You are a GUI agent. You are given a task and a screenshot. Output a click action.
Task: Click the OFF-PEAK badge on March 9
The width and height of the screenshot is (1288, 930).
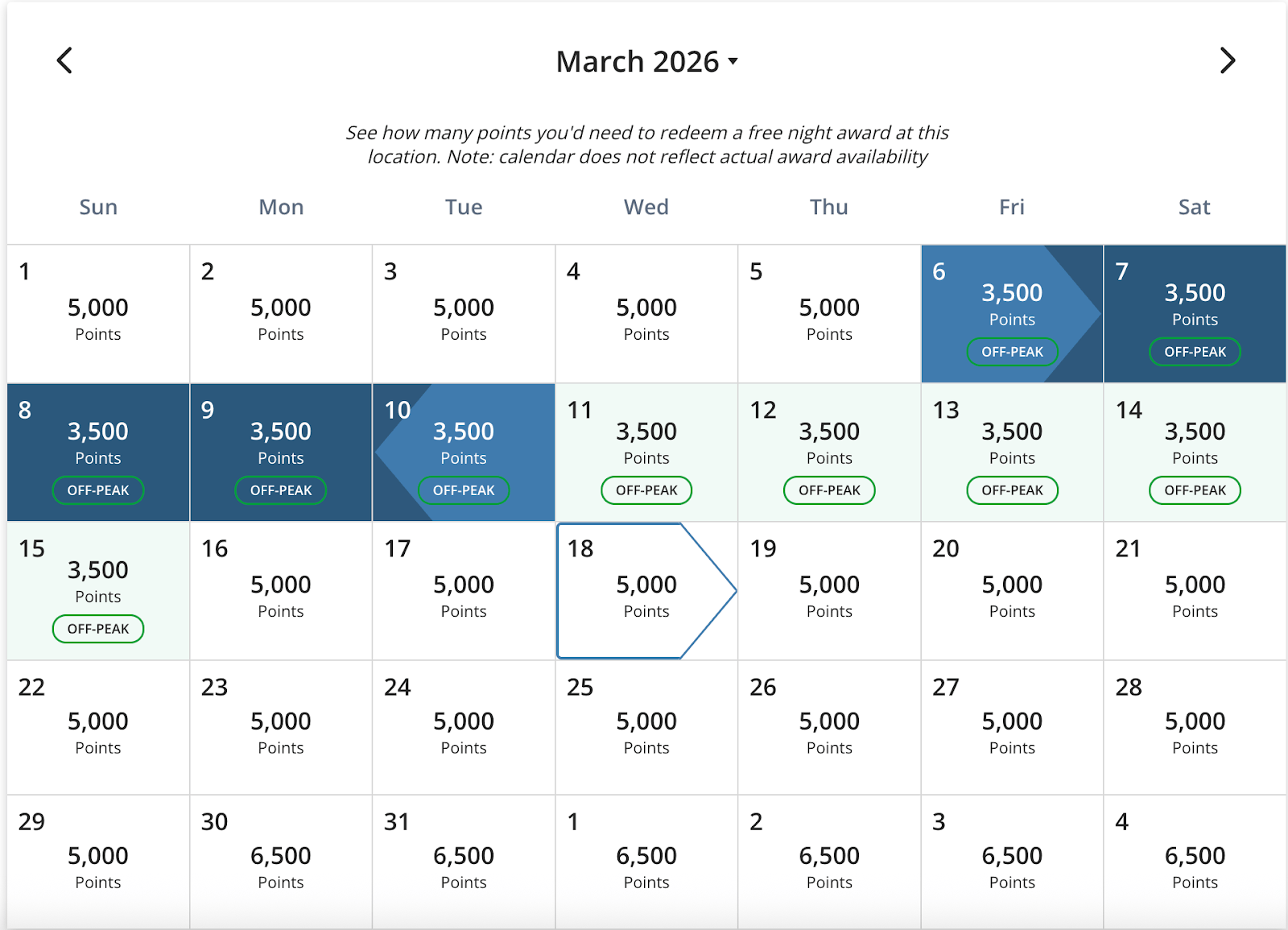click(x=281, y=490)
